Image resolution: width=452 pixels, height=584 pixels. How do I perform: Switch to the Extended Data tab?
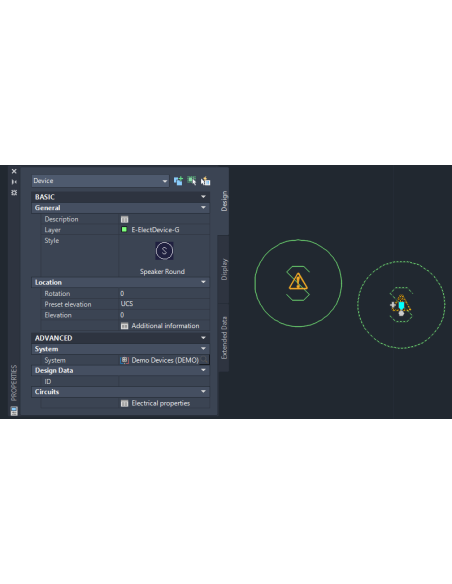(224, 338)
